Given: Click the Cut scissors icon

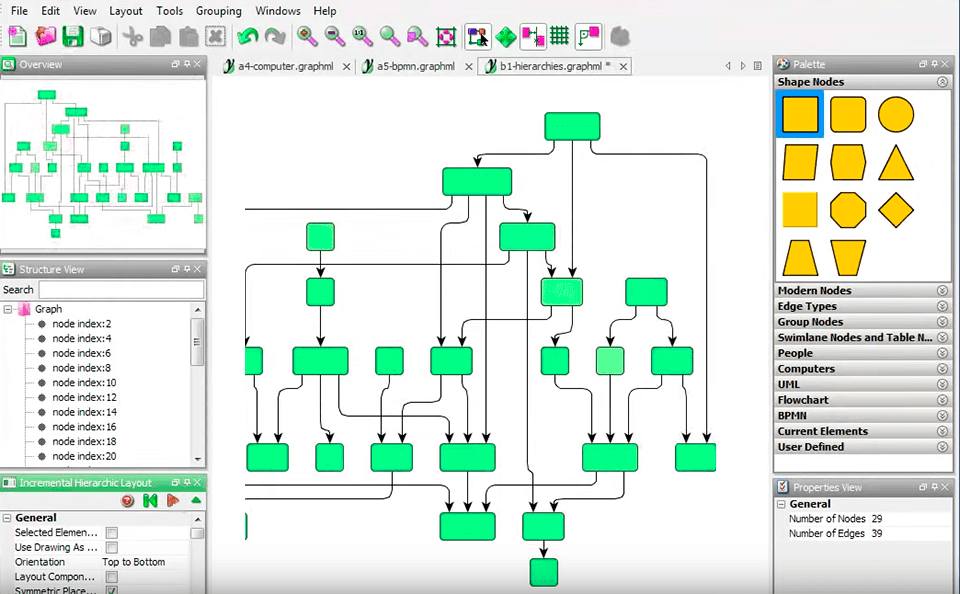Looking at the screenshot, I should click(x=132, y=37).
